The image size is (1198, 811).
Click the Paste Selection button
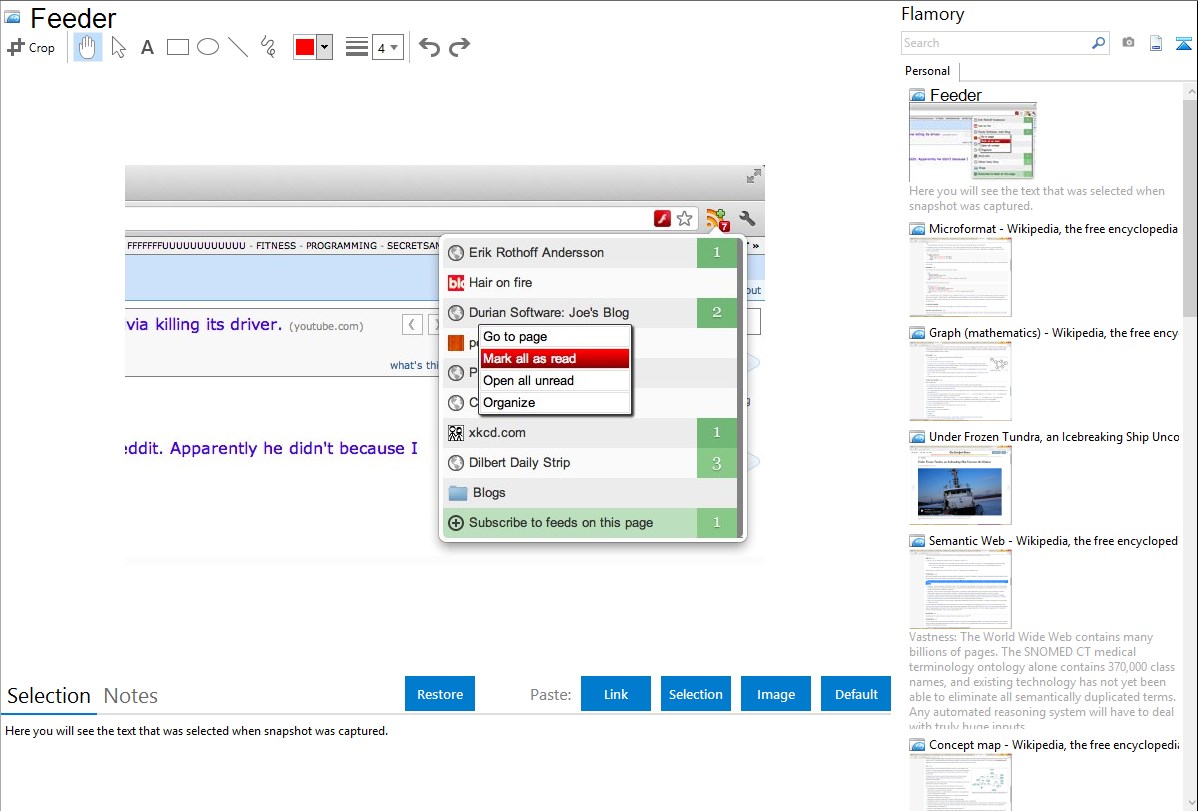click(695, 694)
